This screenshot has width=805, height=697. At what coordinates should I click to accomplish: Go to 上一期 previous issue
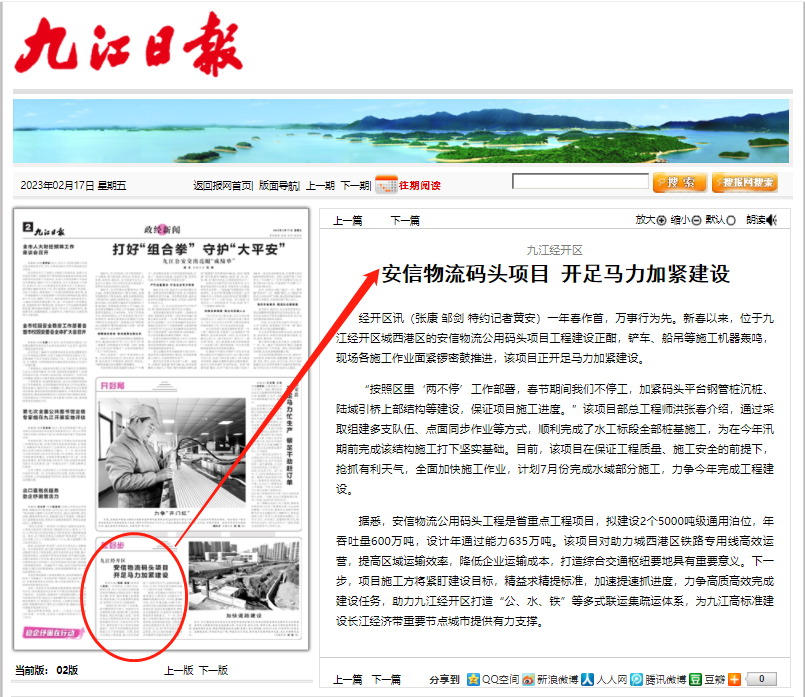pos(320,185)
